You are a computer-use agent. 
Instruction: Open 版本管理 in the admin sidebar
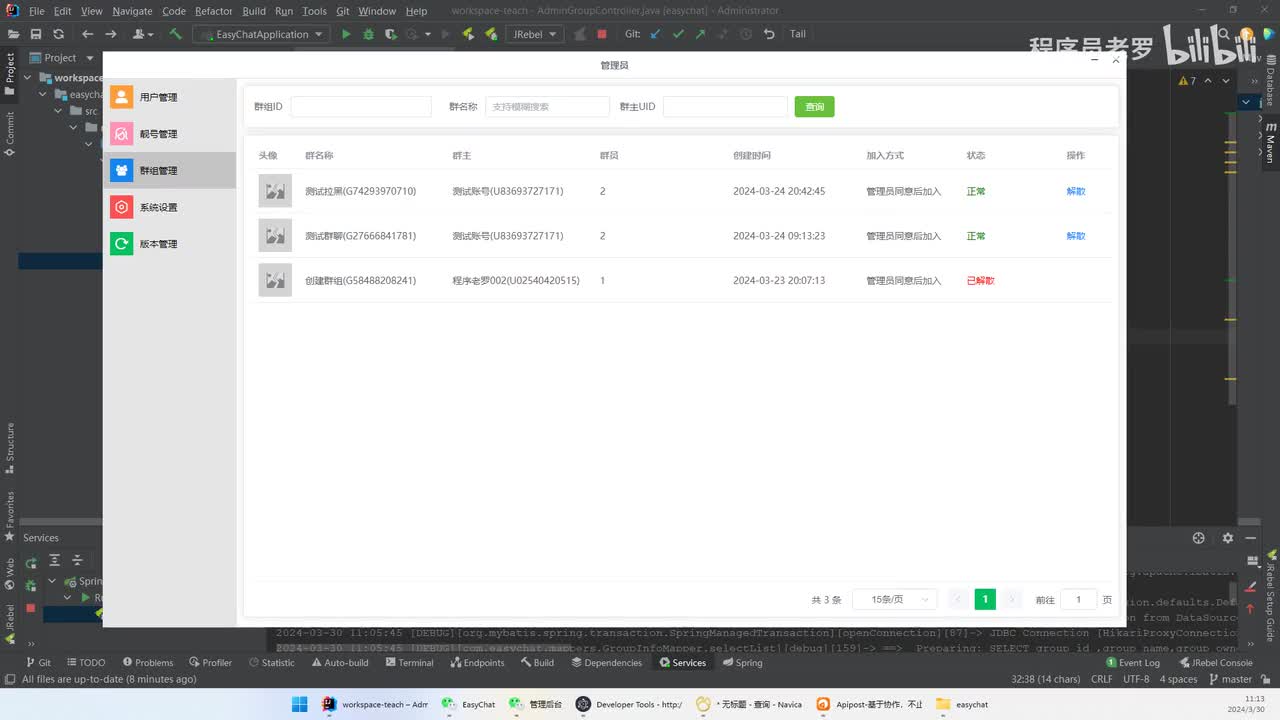point(170,244)
